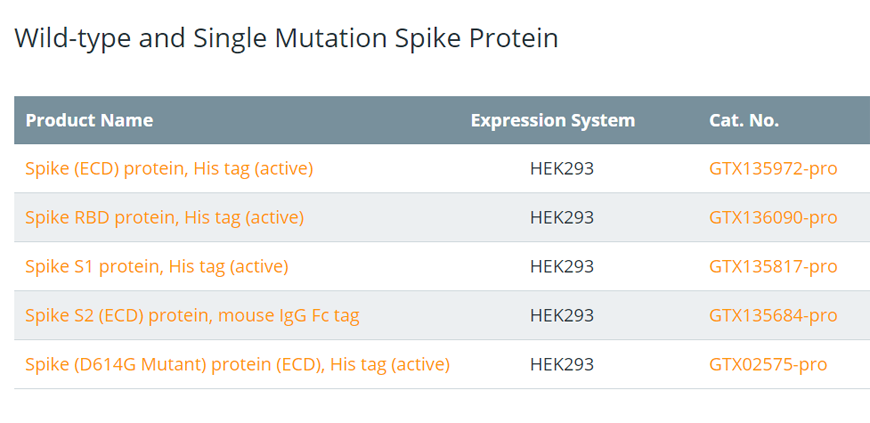Select HEK293 cell in the Spike (ECD) row
Image resolution: width=870 pixels, height=423 pixels.
[562, 169]
